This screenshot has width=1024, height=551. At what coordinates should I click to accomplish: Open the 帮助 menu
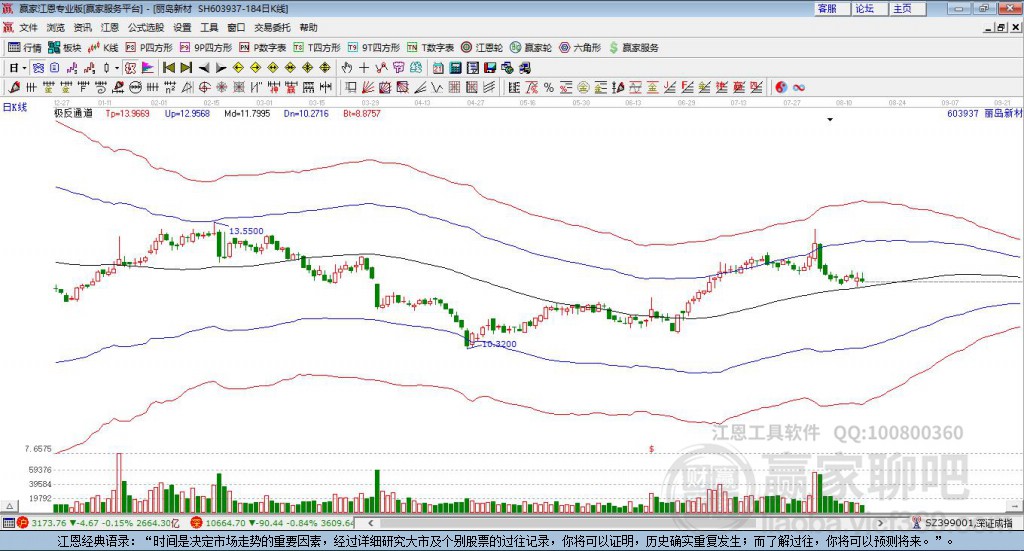click(308, 27)
